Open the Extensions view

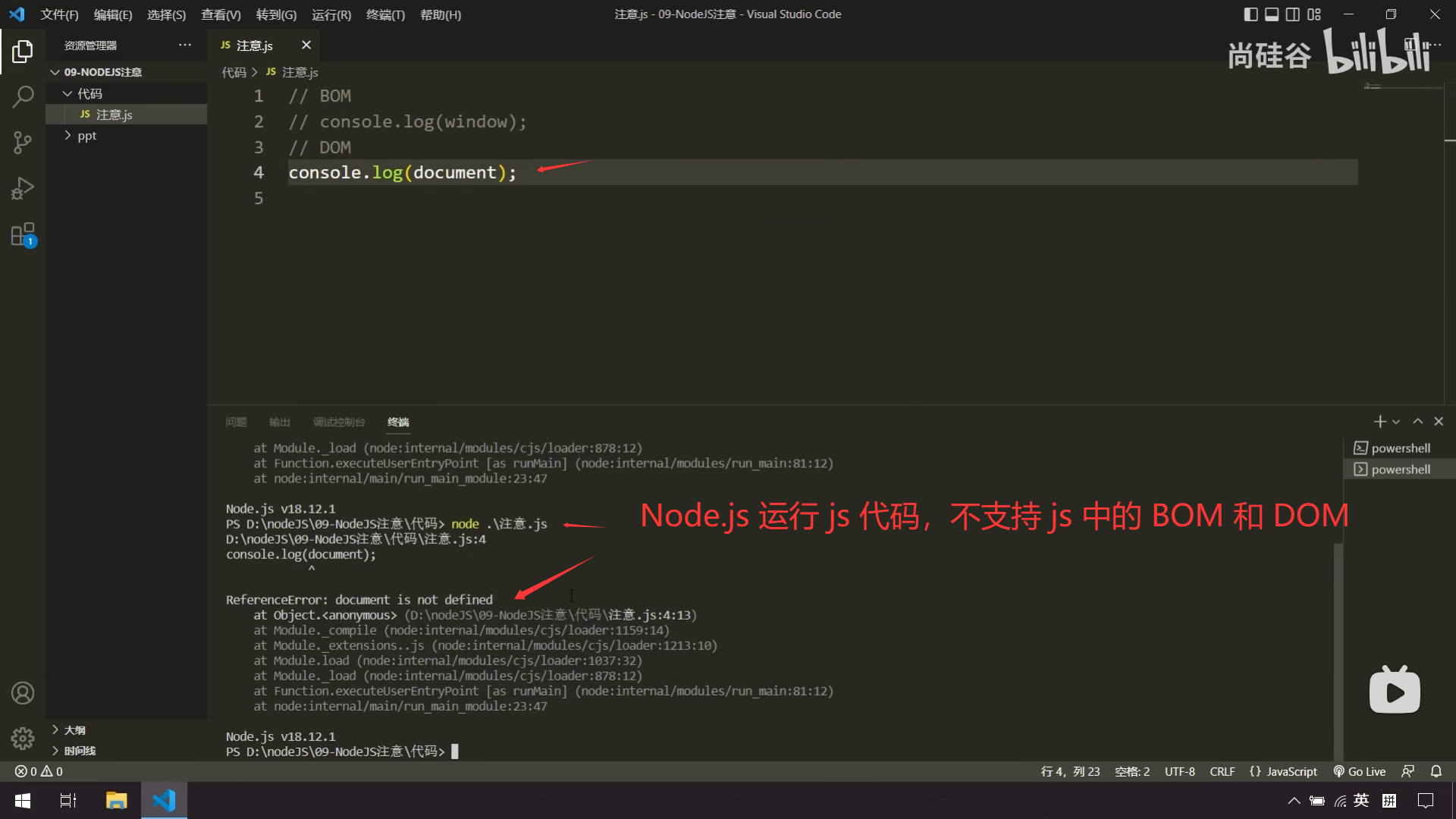coord(23,234)
